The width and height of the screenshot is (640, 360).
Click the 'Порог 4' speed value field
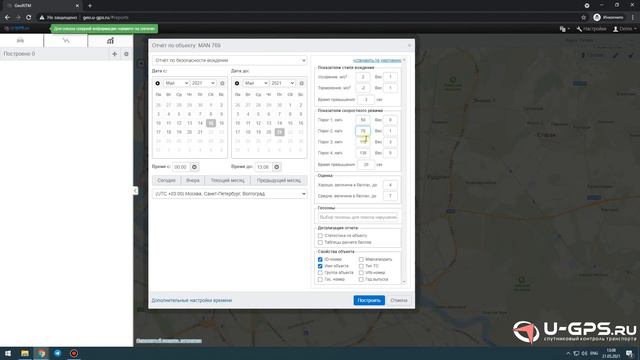click(363, 153)
